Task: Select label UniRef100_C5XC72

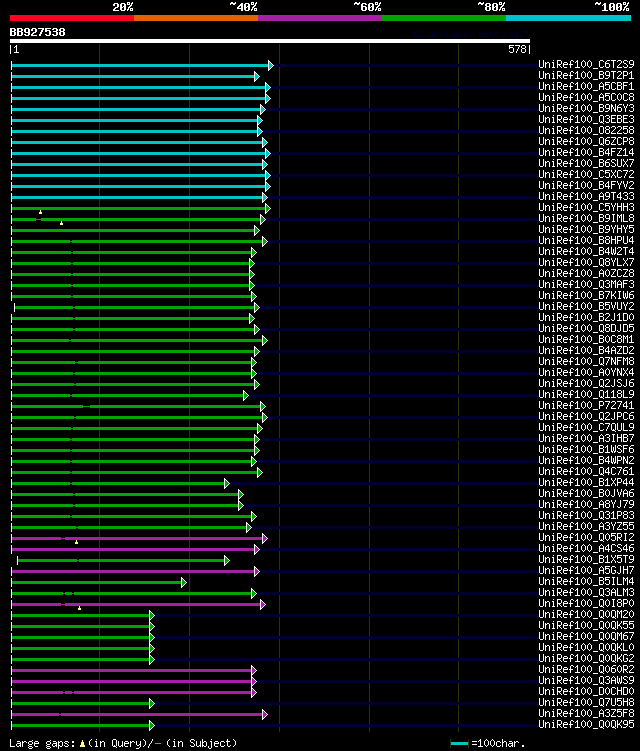Action: pos(586,174)
